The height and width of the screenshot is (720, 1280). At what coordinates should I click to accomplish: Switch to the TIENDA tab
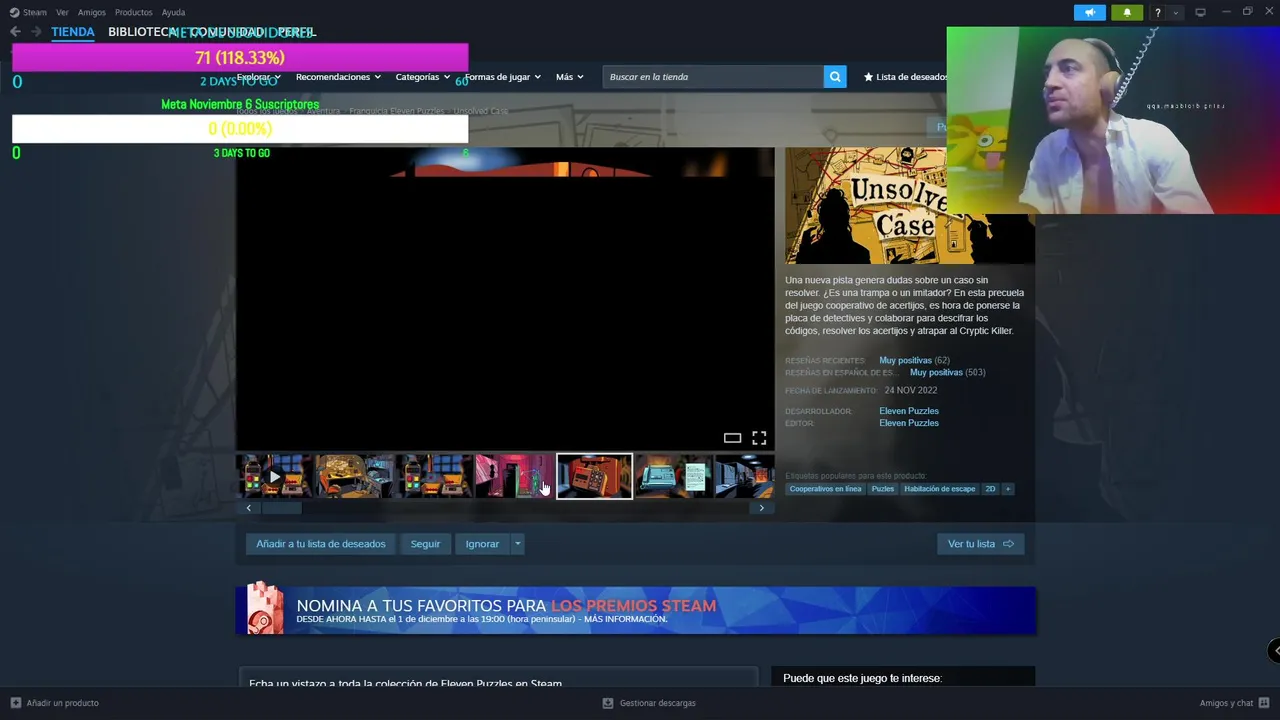click(73, 32)
